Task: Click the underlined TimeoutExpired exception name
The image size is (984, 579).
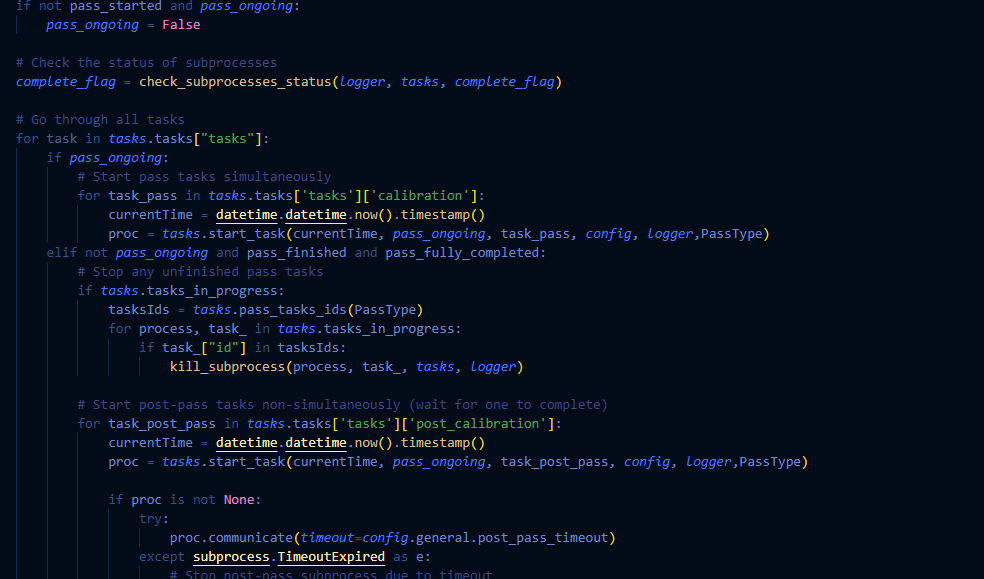Action: coord(331,556)
